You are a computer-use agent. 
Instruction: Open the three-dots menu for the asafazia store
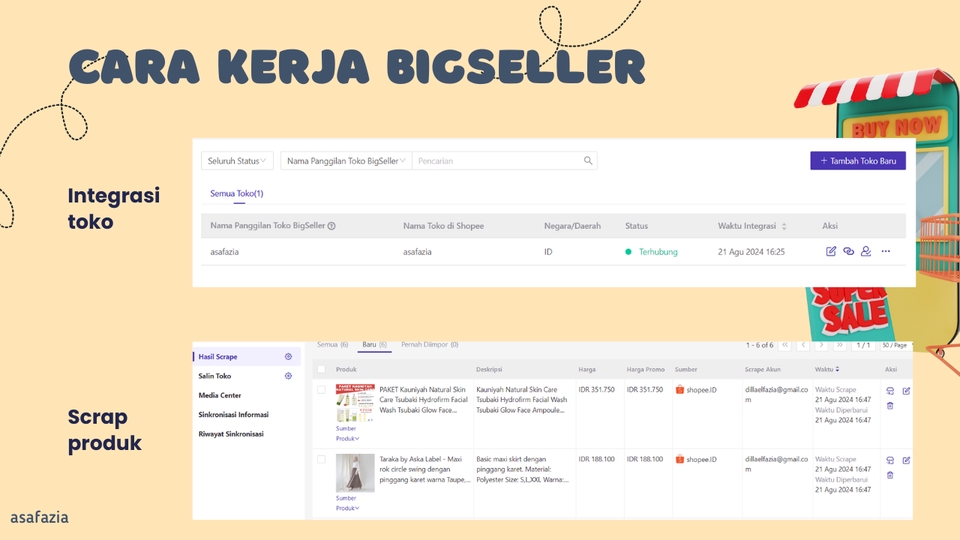pyautogui.click(x=885, y=251)
